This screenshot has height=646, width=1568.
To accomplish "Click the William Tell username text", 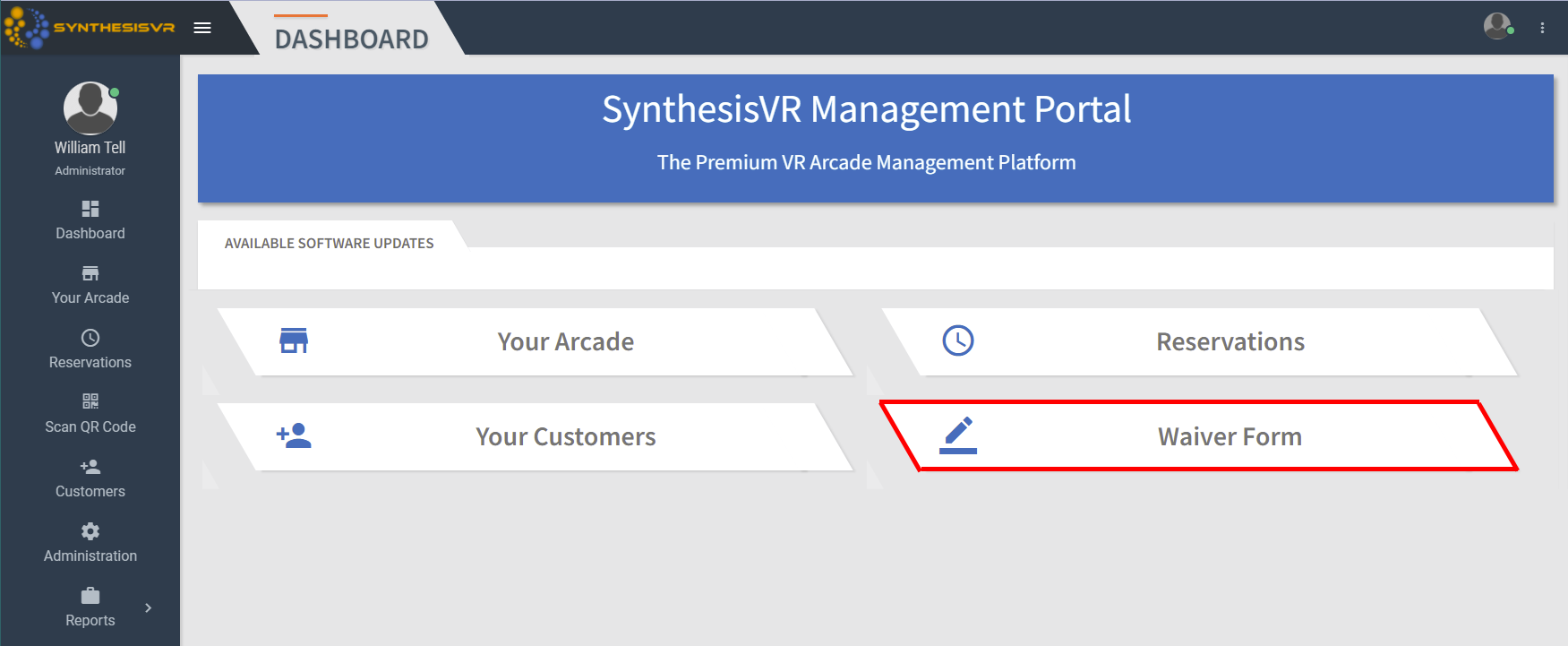I will tap(90, 147).
